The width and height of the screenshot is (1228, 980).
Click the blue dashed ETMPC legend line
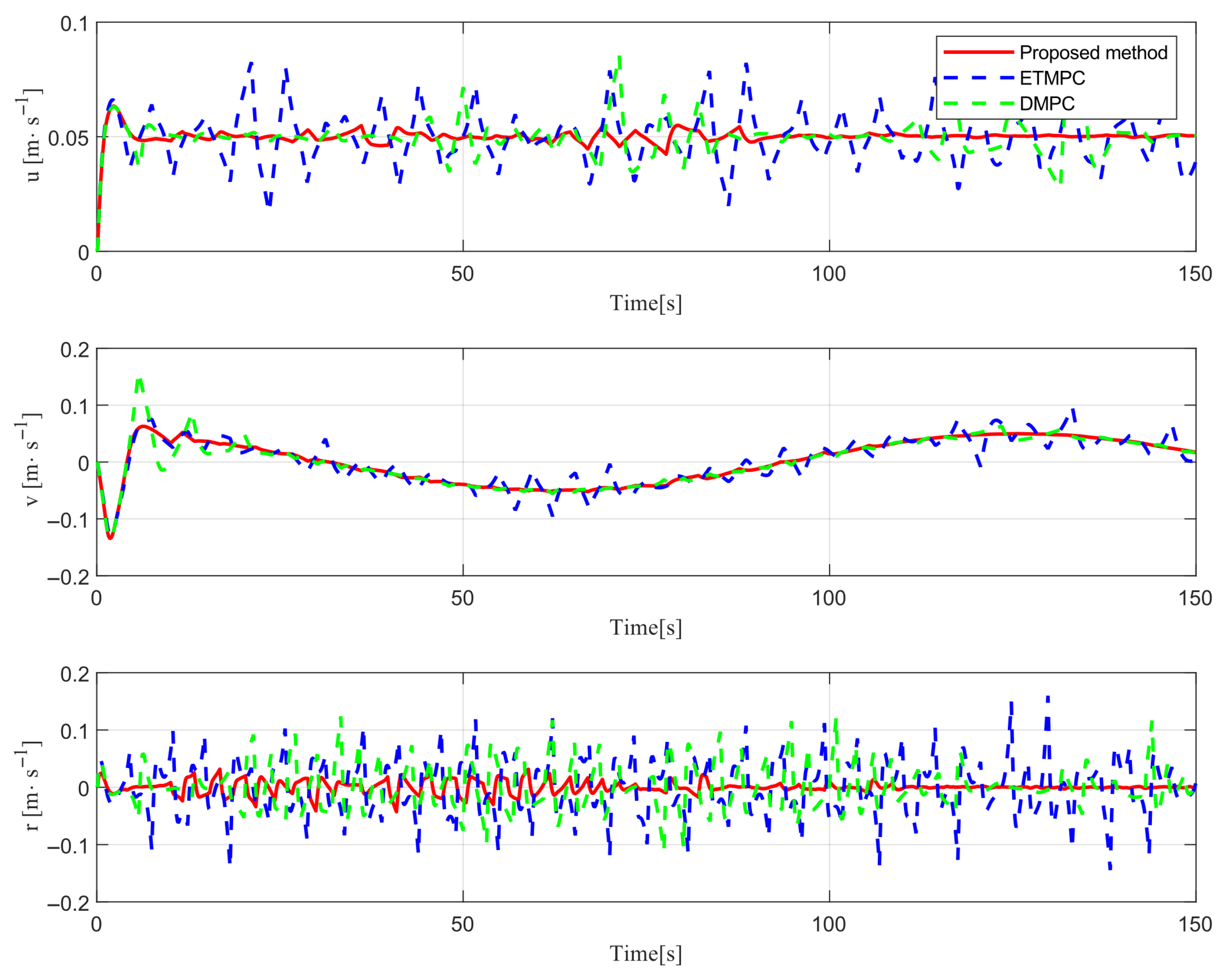point(978,77)
